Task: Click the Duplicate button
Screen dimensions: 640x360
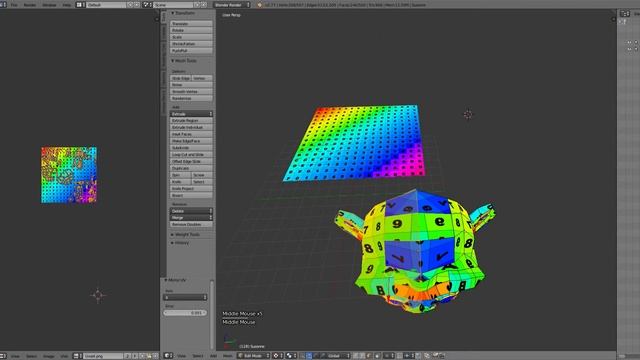Action: (191, 168)
